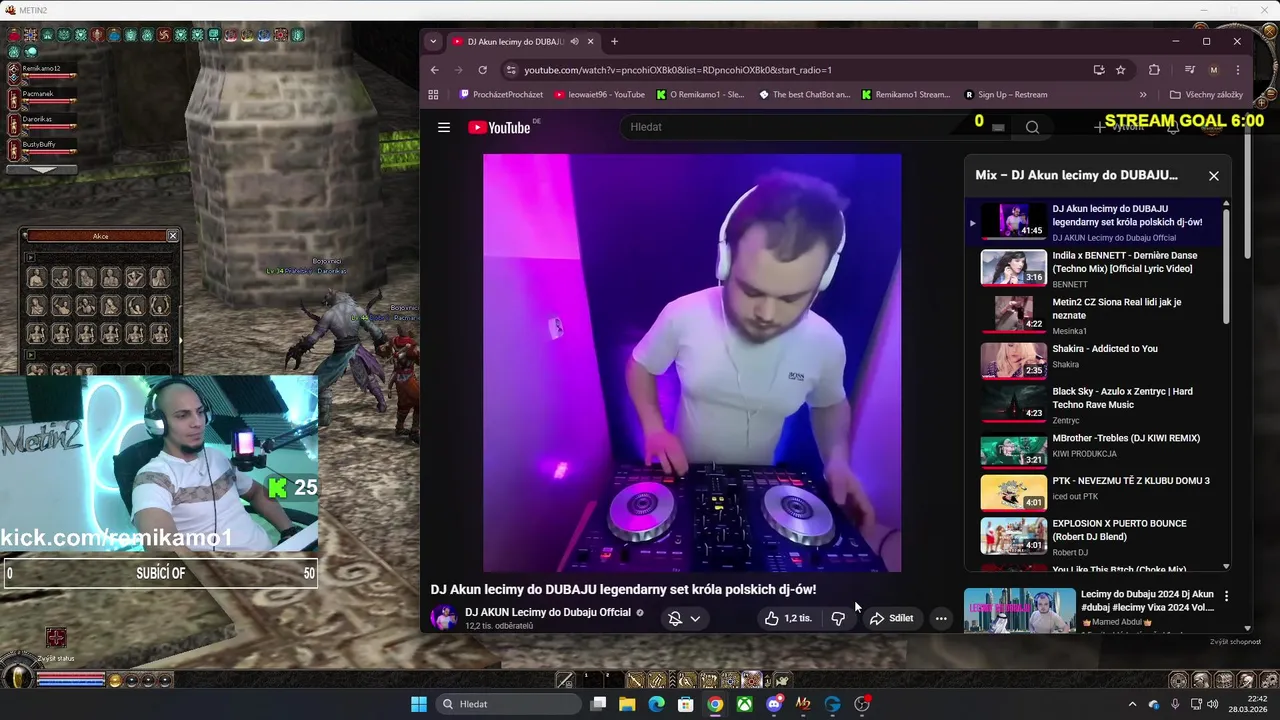Bookmark this page with the star icon
The height and width of the screenshot is (720, 1280).
click(1121, 70)
